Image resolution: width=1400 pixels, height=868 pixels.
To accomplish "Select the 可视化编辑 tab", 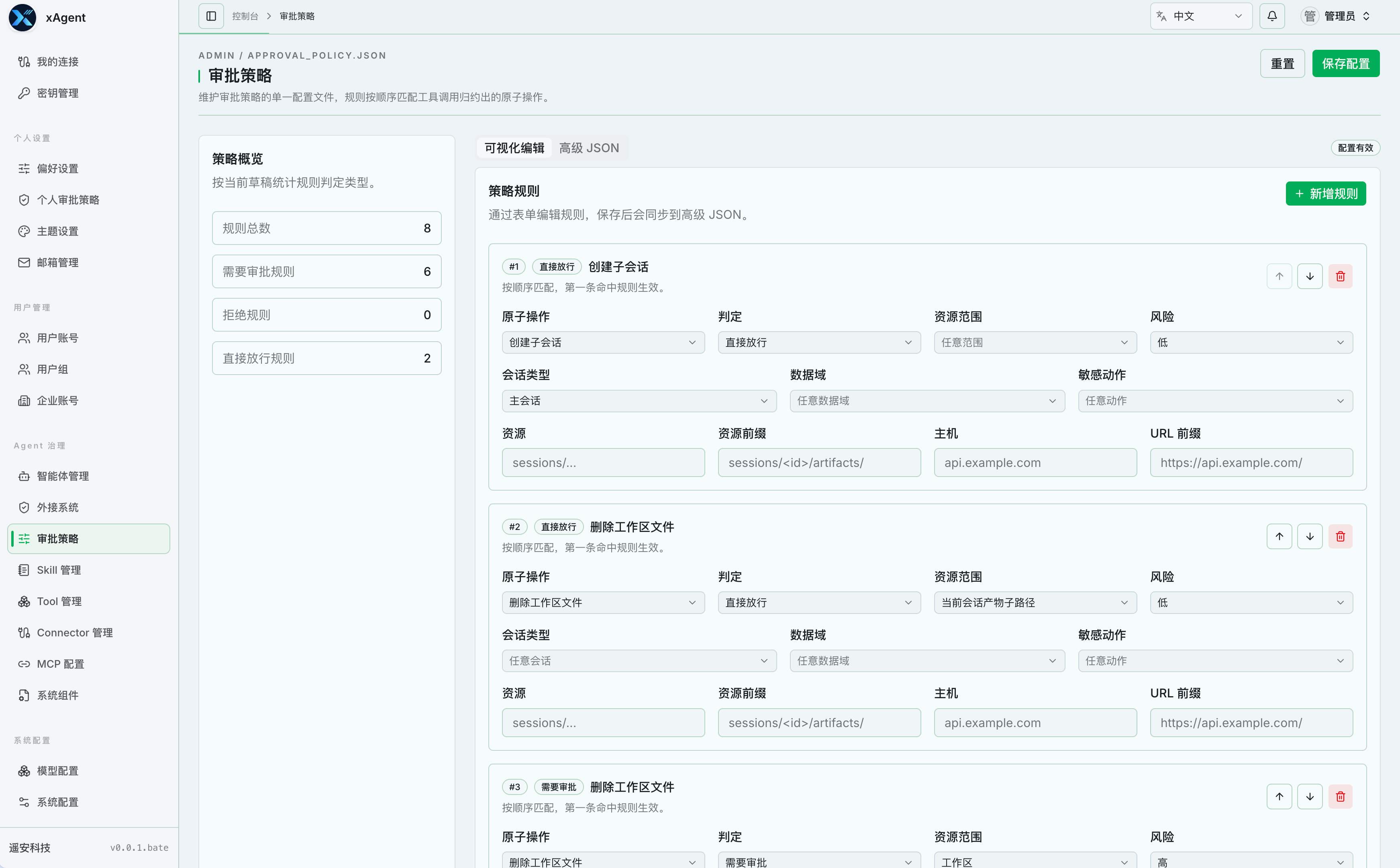I will 514,148.
